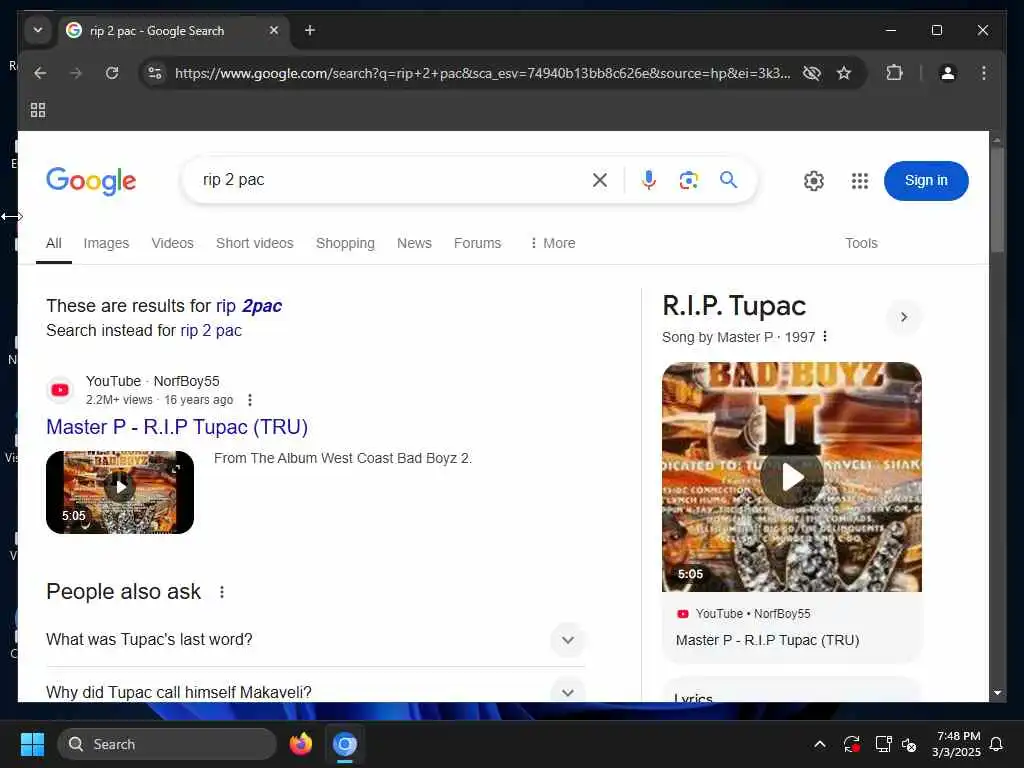Viewport: 1024px width, 768px height.
Task: Play the small 5:05 video thumbnail
Action: coord(120,492)
